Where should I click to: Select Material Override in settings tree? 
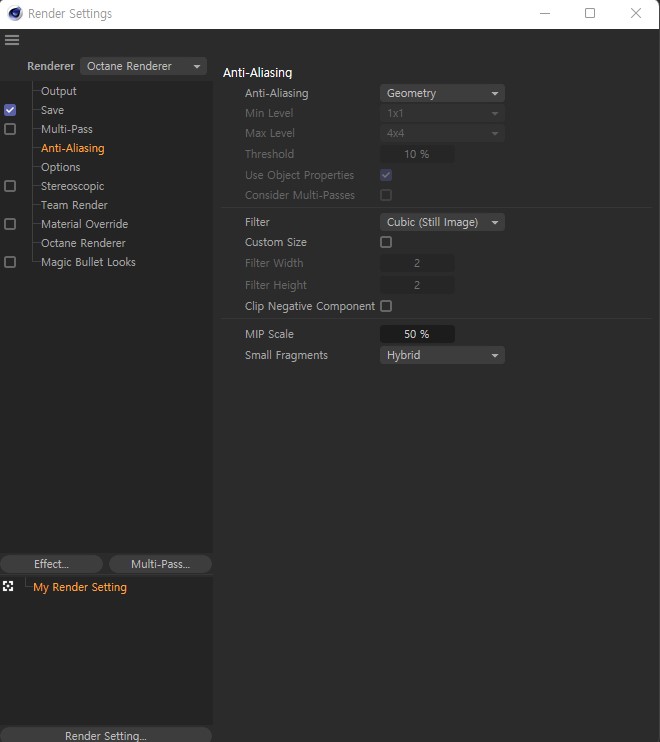[x=85, y=224]
